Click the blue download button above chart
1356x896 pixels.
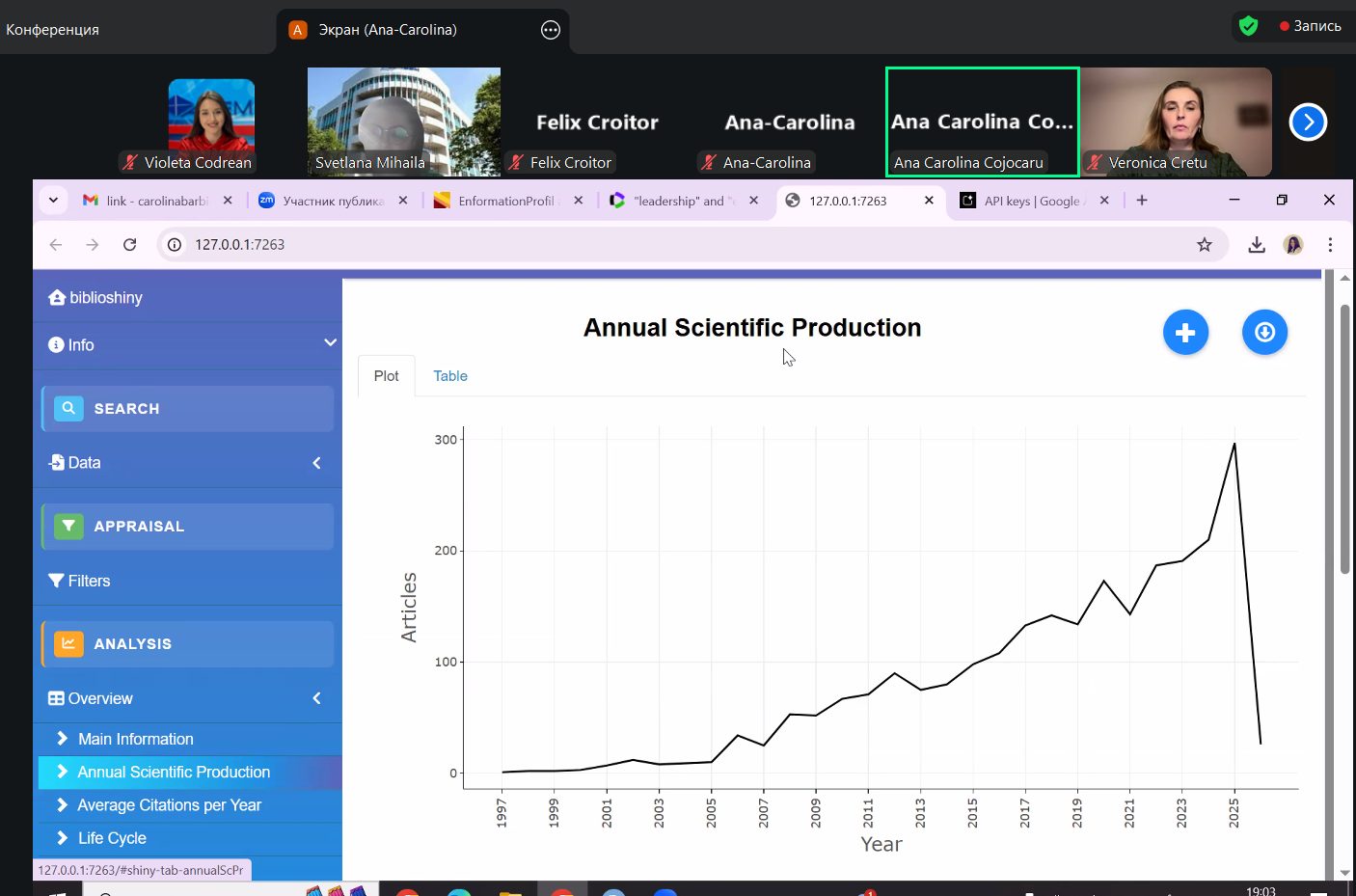pyautogui.click(x=1264, y=333)
